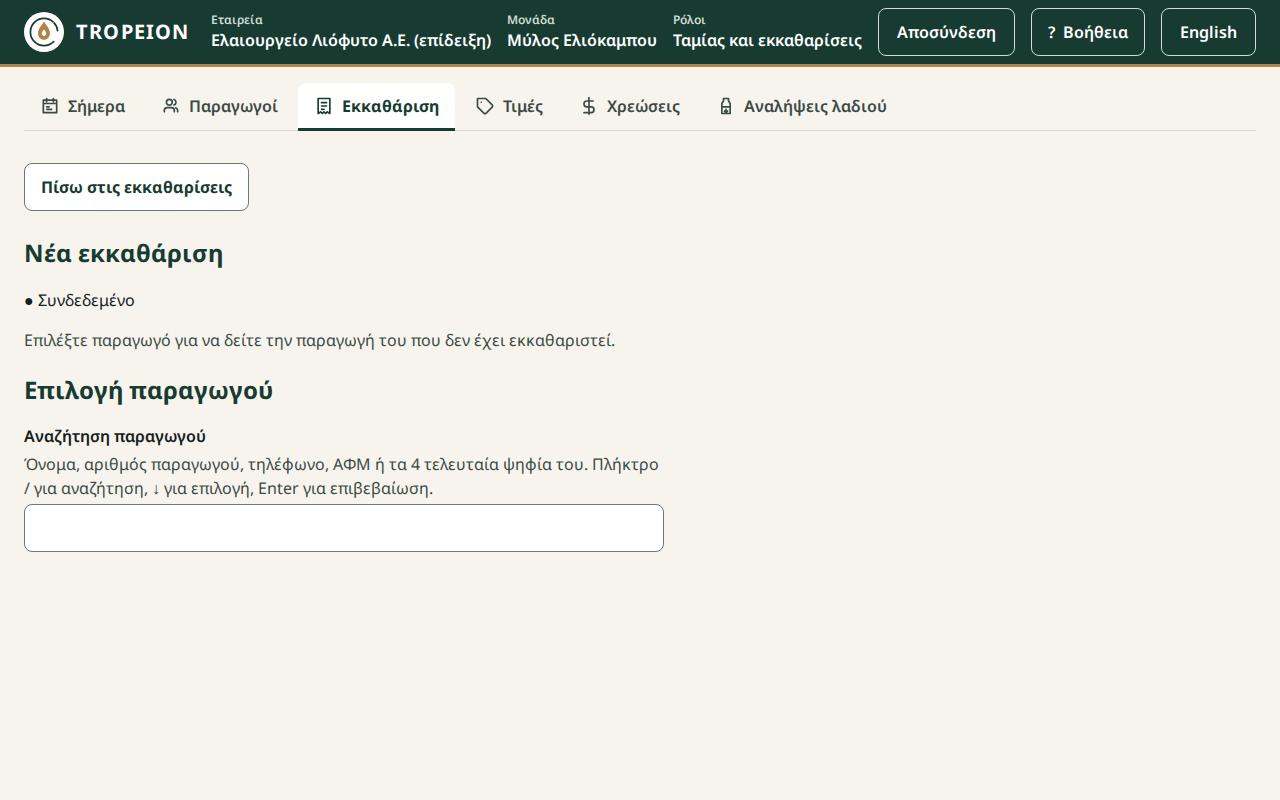Open Βοήθεια help
The width and height of the screenshot is (1280, 800).
click(x=1088, y=32)
